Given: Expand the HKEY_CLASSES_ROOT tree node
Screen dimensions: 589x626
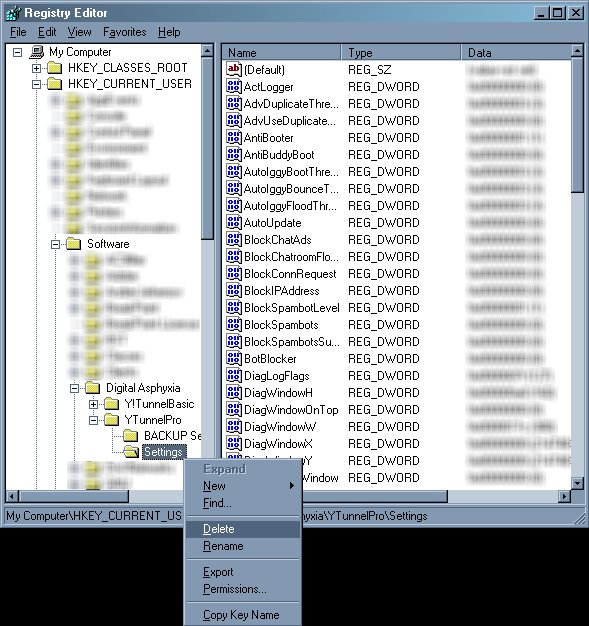Looking at the screenshot, I should point(36,68).
